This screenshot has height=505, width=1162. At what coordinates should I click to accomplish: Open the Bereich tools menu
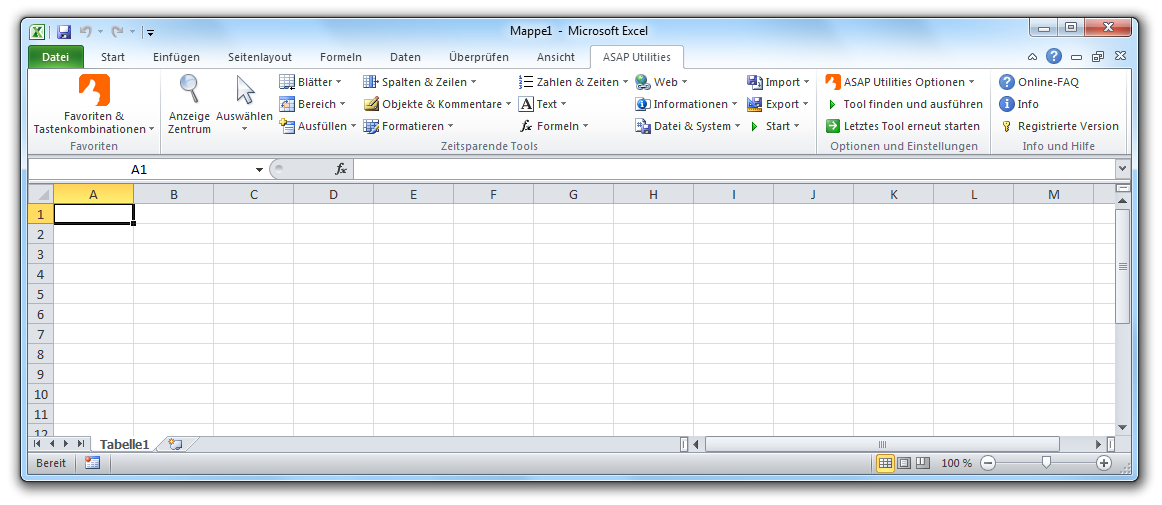pyautogui.click(x=312, y=104)
